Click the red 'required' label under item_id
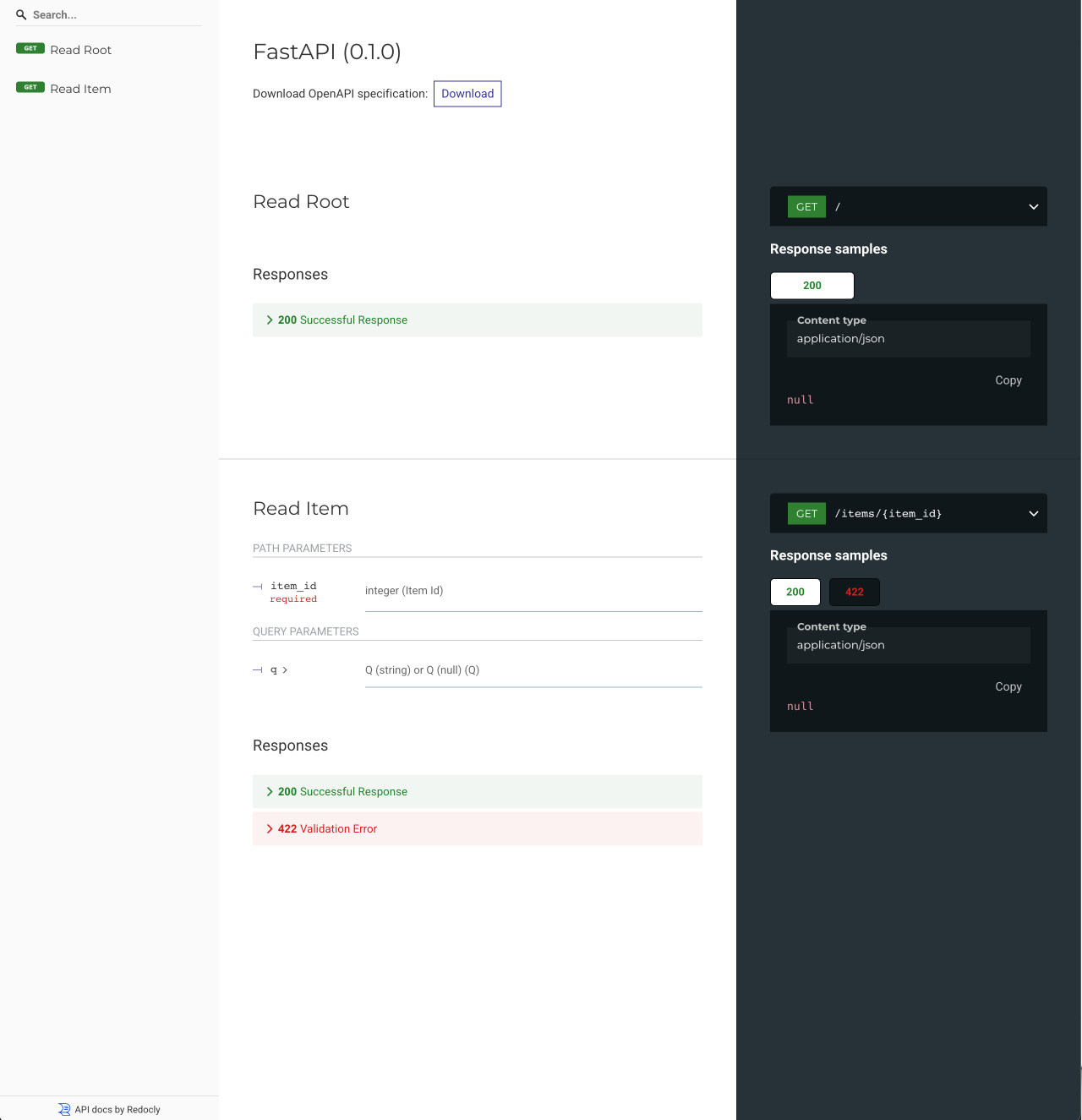The image size is (1082, 1120). tap(293, 599)
